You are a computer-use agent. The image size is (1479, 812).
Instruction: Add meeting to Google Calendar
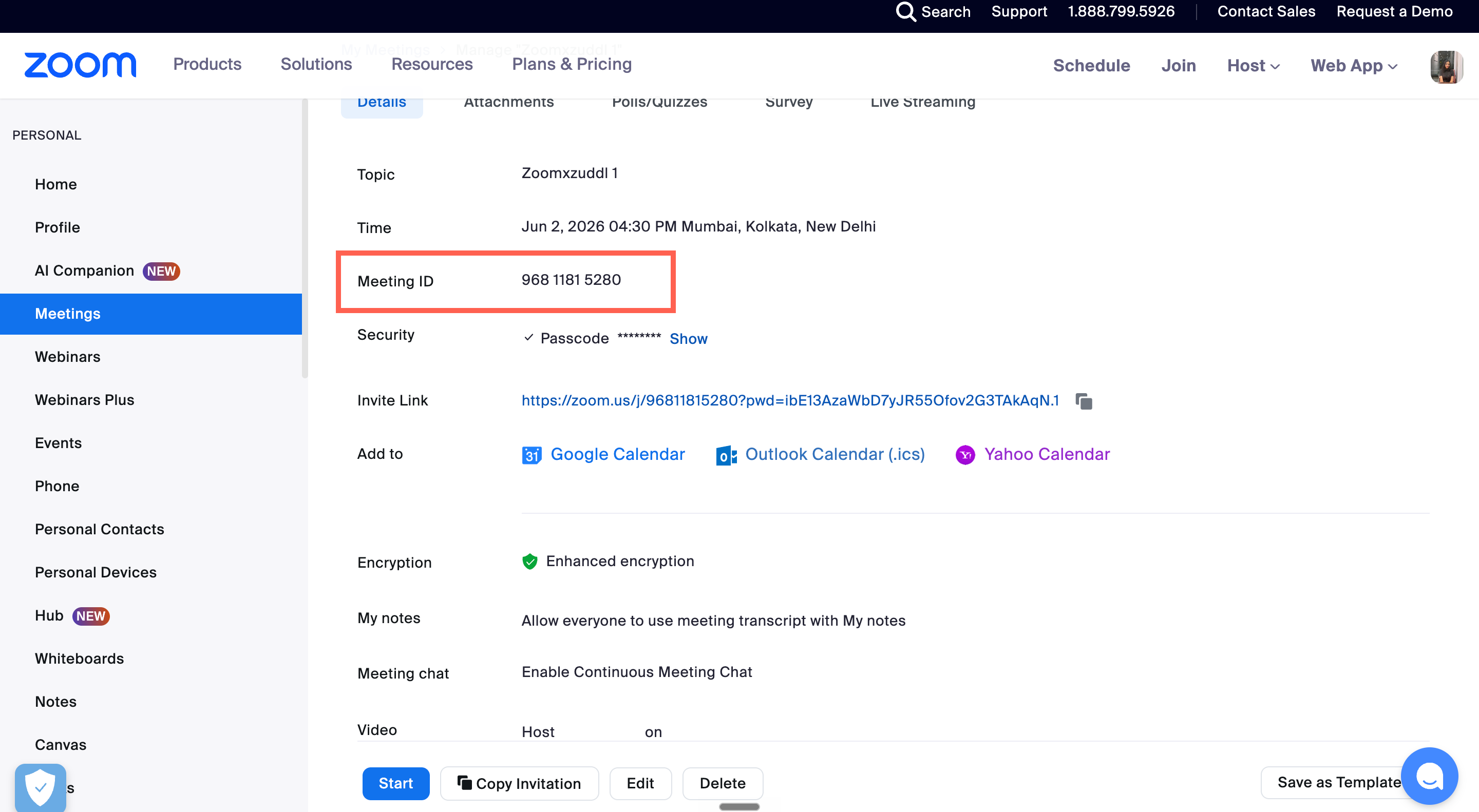point(618,454)
